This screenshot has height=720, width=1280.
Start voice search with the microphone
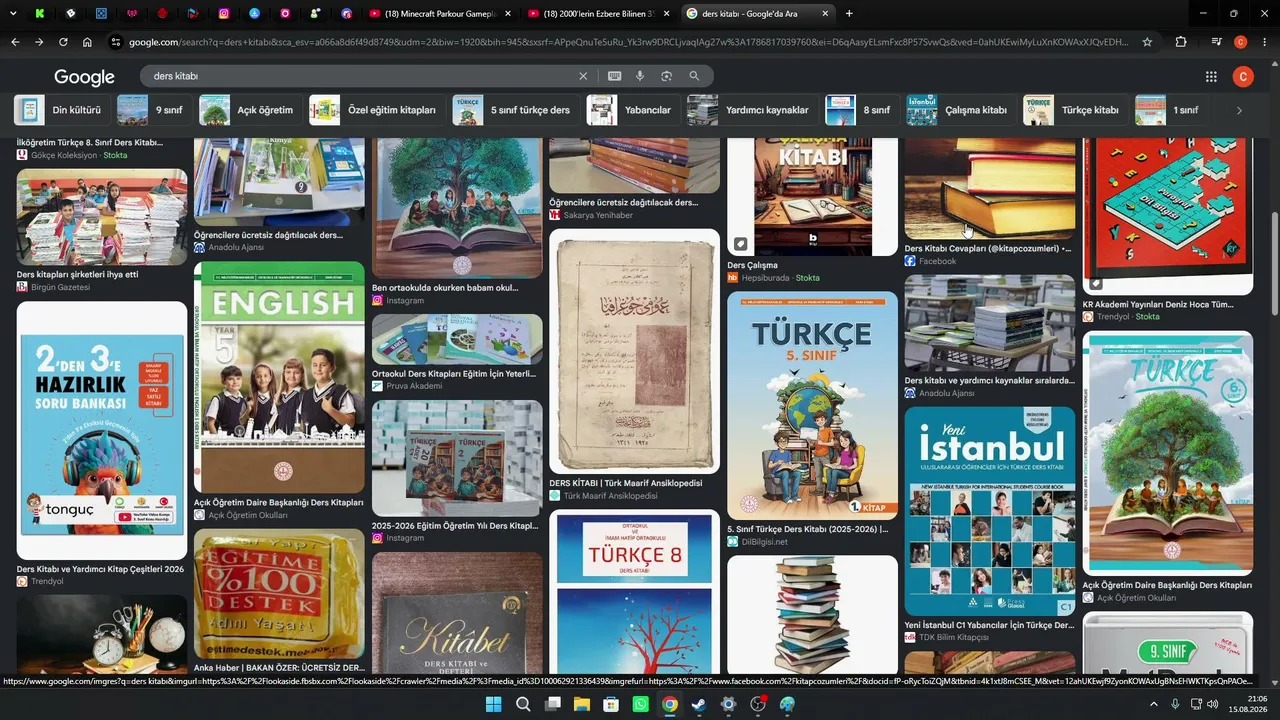(640, 76)
